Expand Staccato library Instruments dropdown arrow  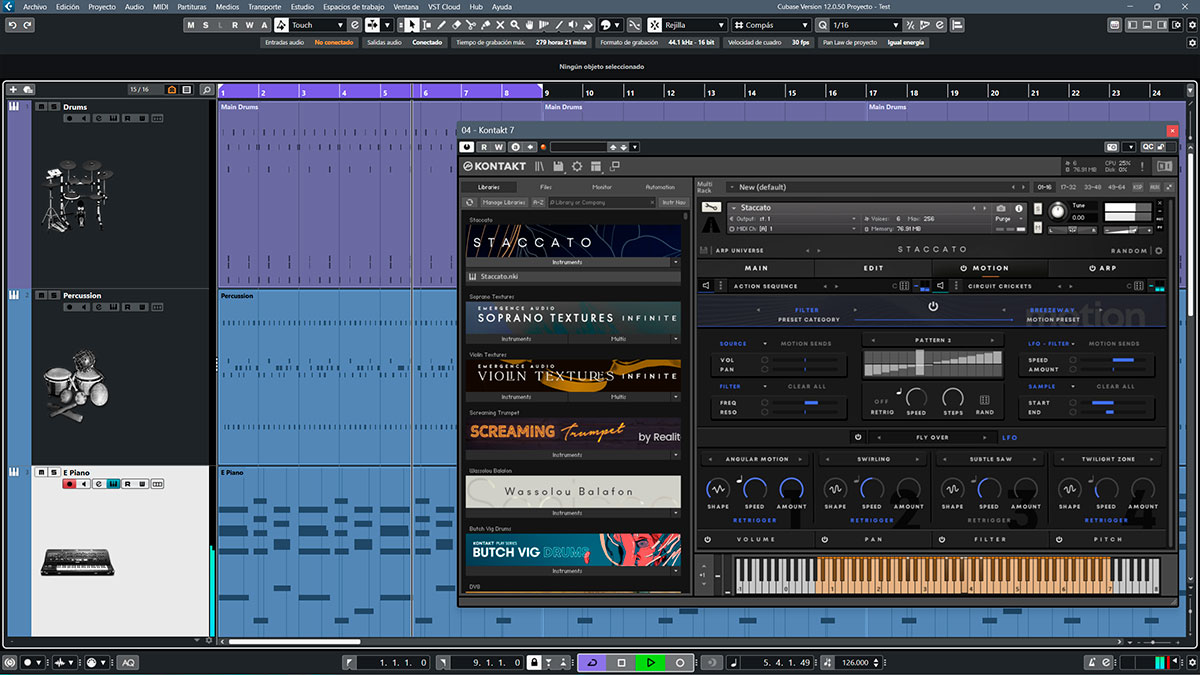click(676, 262)
